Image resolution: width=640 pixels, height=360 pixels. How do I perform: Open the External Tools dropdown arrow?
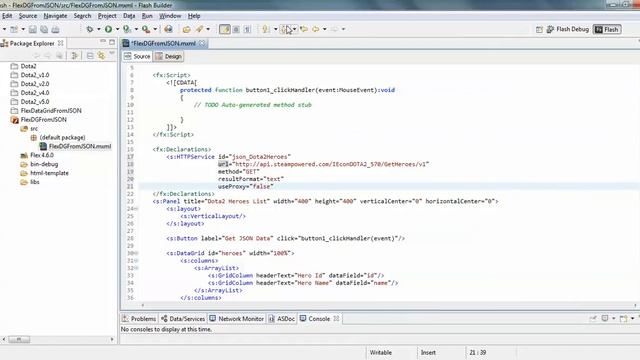pyautogui.click(x=155, y=29)
